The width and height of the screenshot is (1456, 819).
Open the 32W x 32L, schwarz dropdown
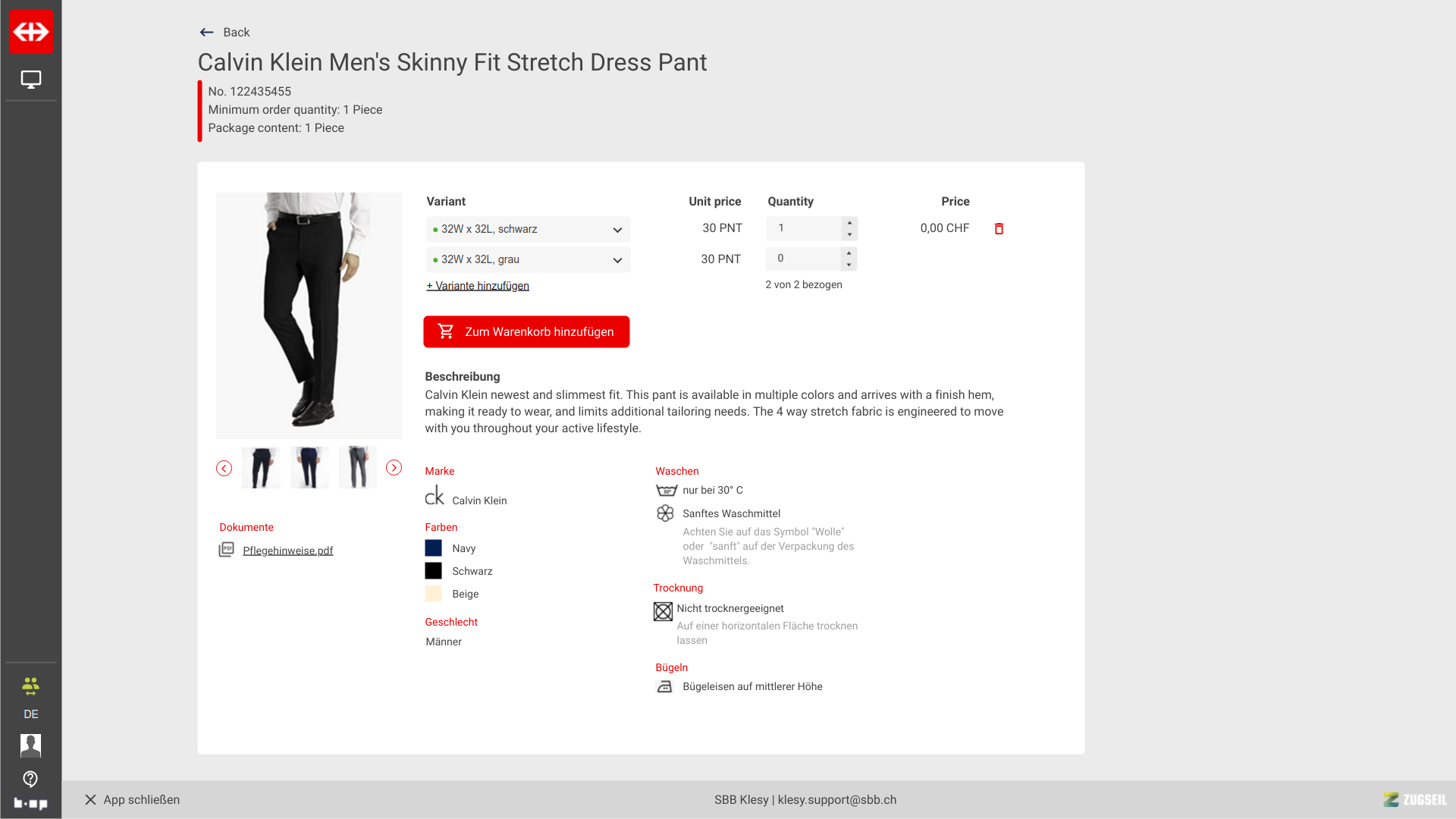coord(528,229)
